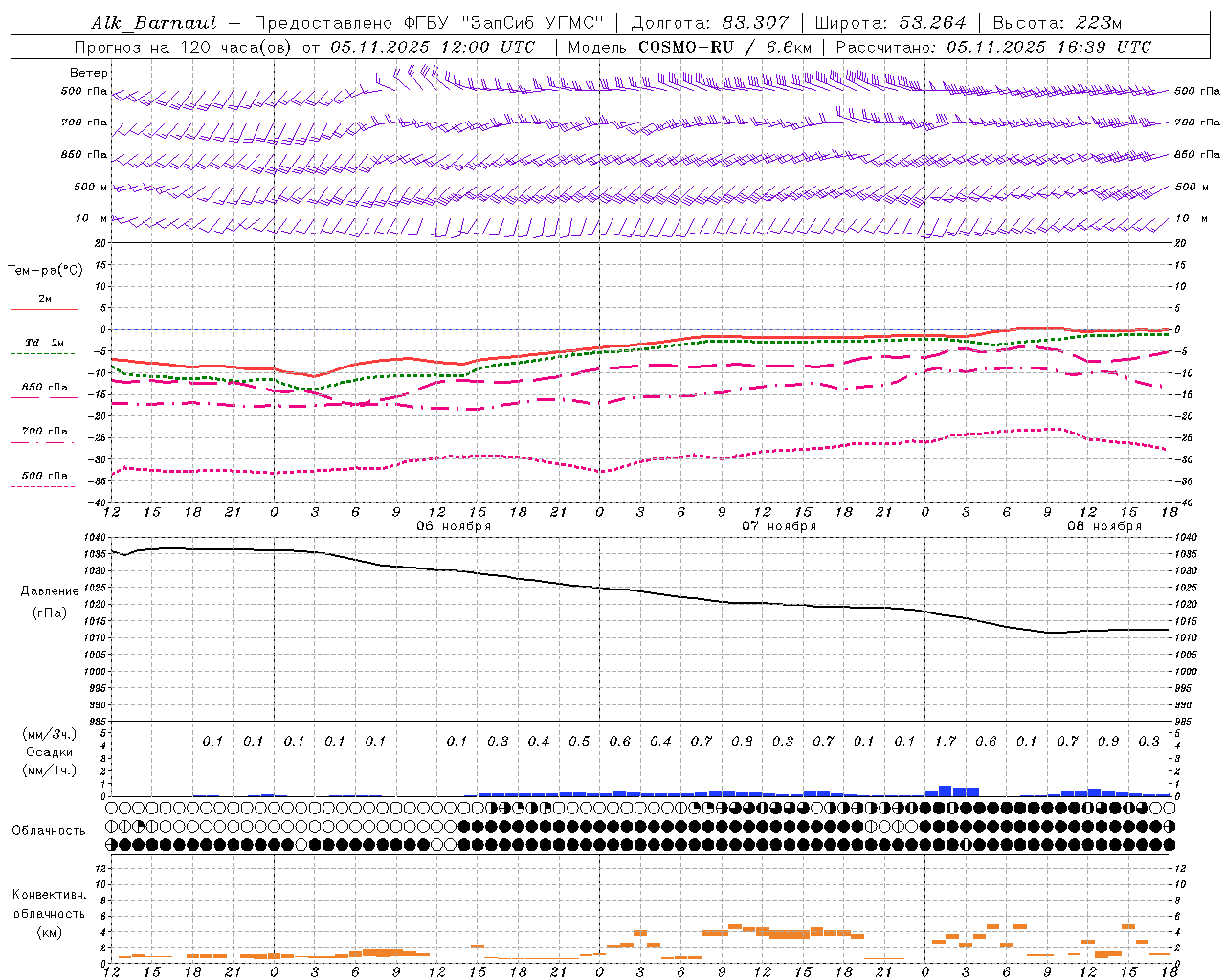This screenshot has width=1225, height=980.
Task: Click the 'Осадки' precipitation label
Action: [x=50, y=752]
